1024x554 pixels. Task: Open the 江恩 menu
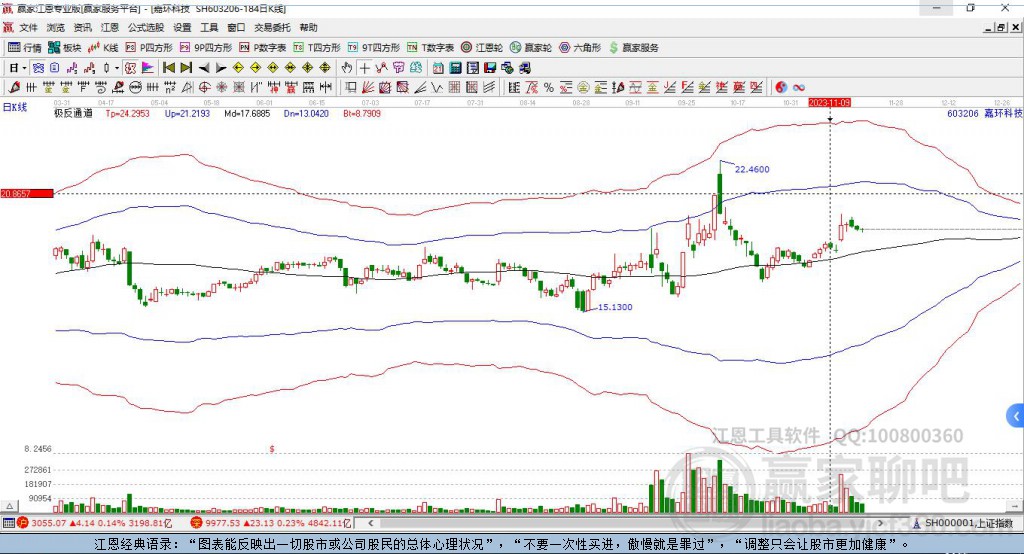pyautogui.click(x=110, y=27)
